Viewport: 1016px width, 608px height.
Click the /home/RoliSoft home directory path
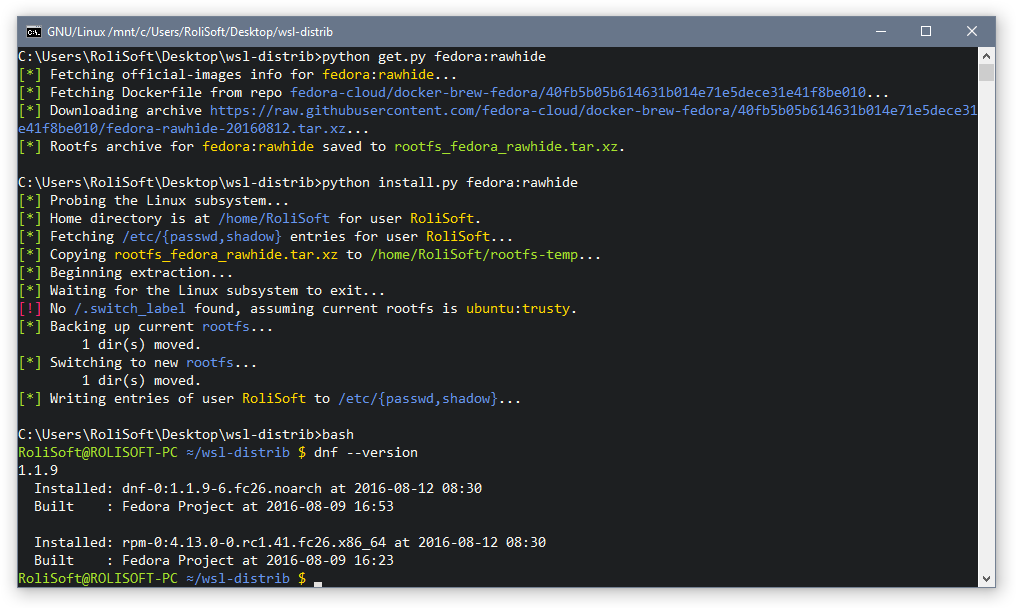coord(274,218)
